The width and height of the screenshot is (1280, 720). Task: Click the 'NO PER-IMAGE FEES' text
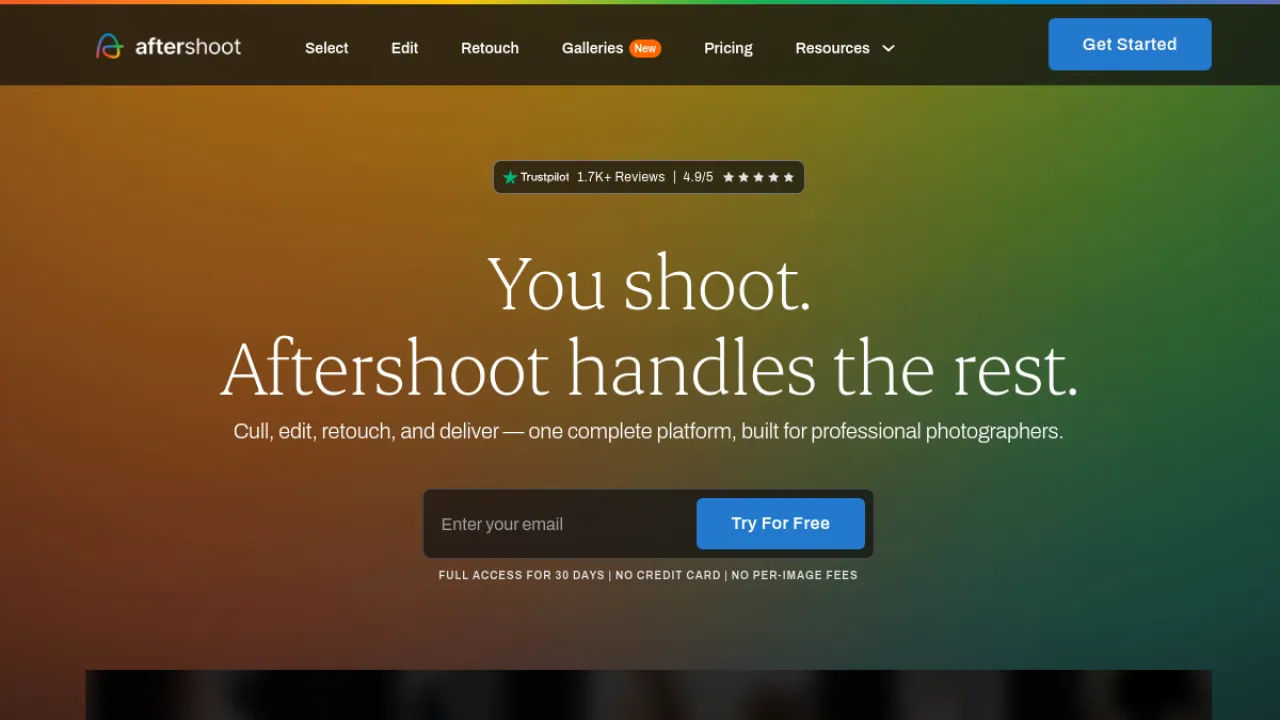(795, 575)
